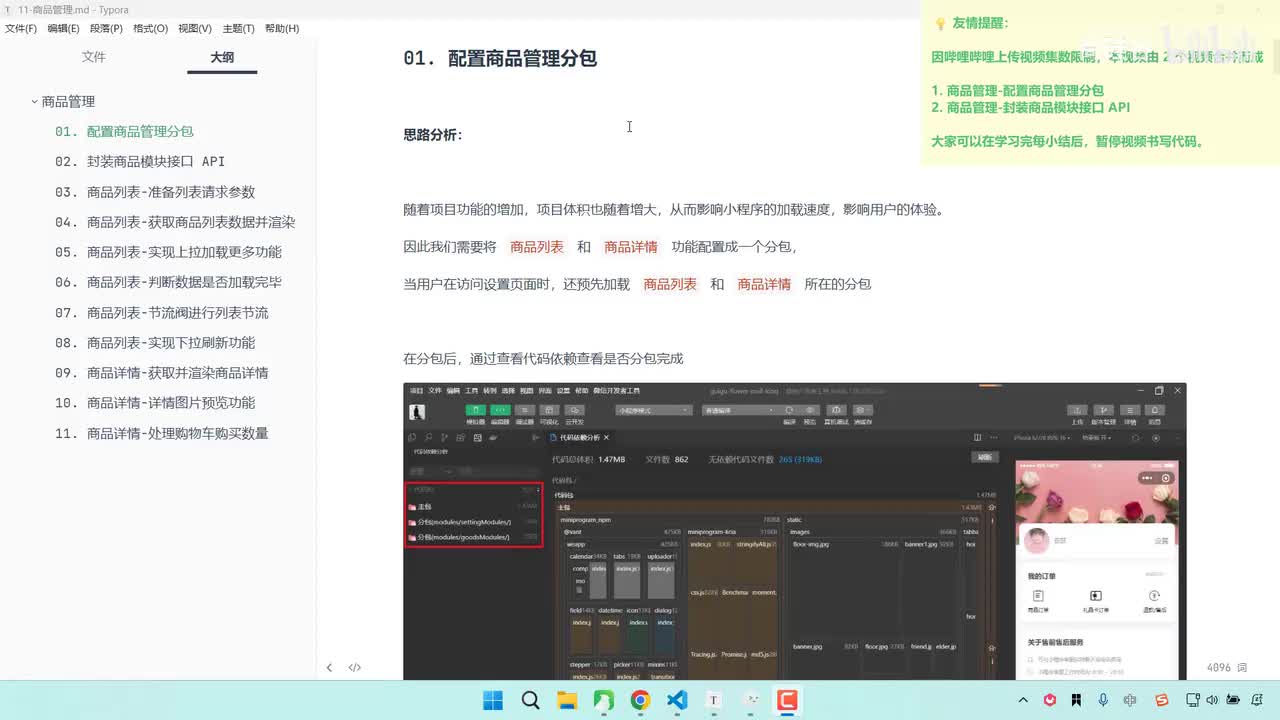Click the paragraph starting 随着项目功能的增加

pyautogui.click(x=674, y=210)
